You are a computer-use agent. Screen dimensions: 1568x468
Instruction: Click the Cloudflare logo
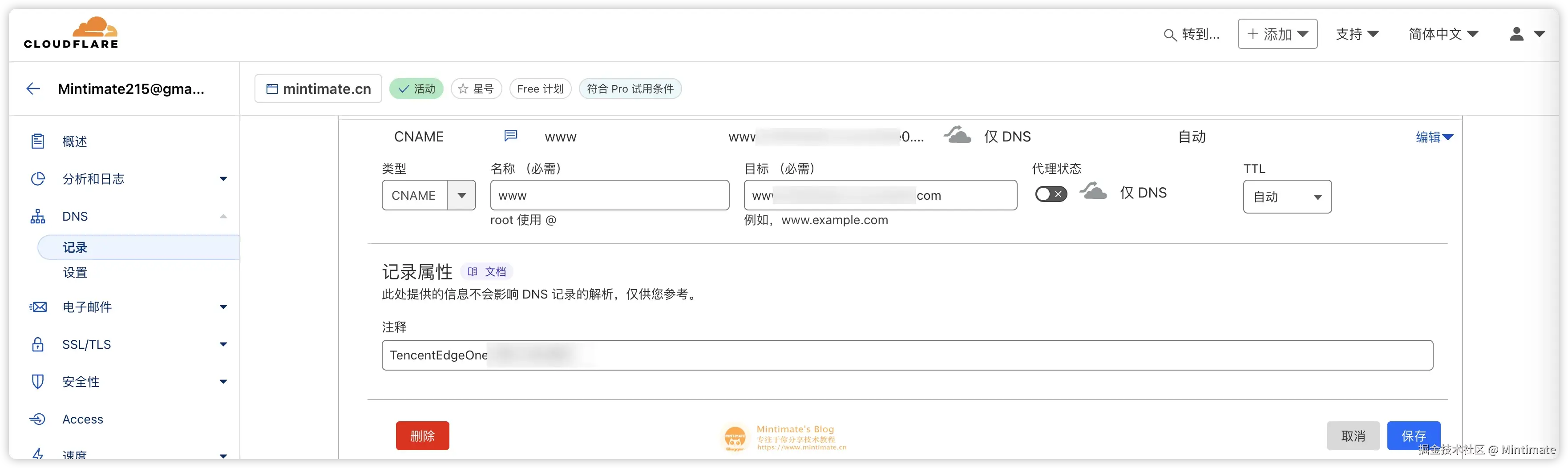(71, 33)
